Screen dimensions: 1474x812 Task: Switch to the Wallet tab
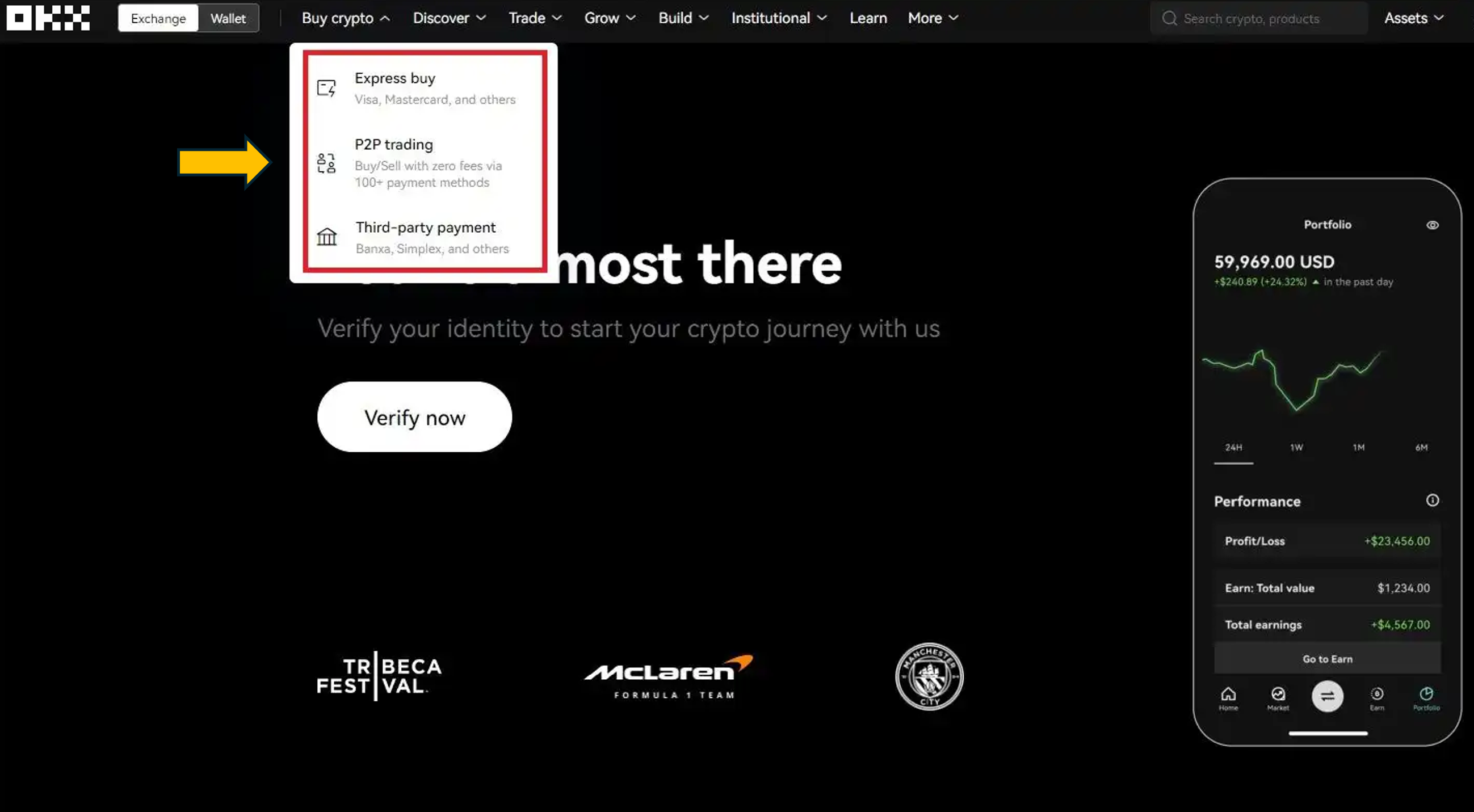pyautogui.click(x=228, y=18)
